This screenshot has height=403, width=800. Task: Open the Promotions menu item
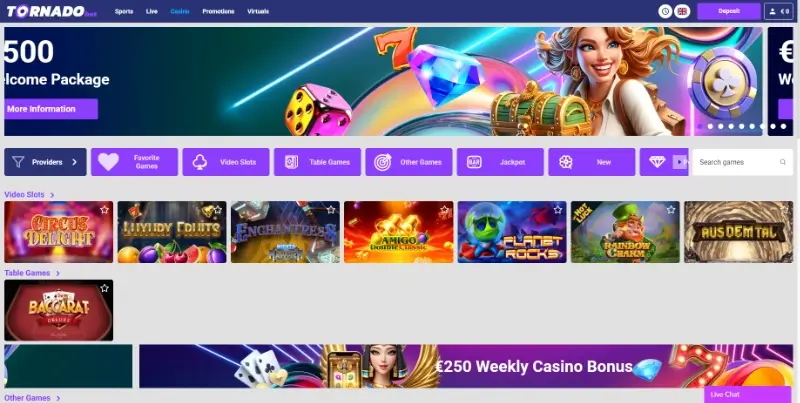pyautogui.click(x=218, y=11)
